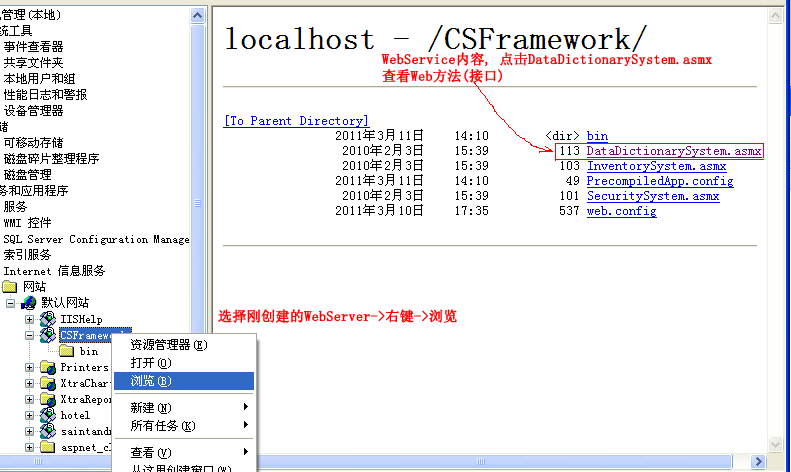This screenshot has height=472, width=791.
Task: Click the Printers virtual folder icon
Action: [47, 367]
